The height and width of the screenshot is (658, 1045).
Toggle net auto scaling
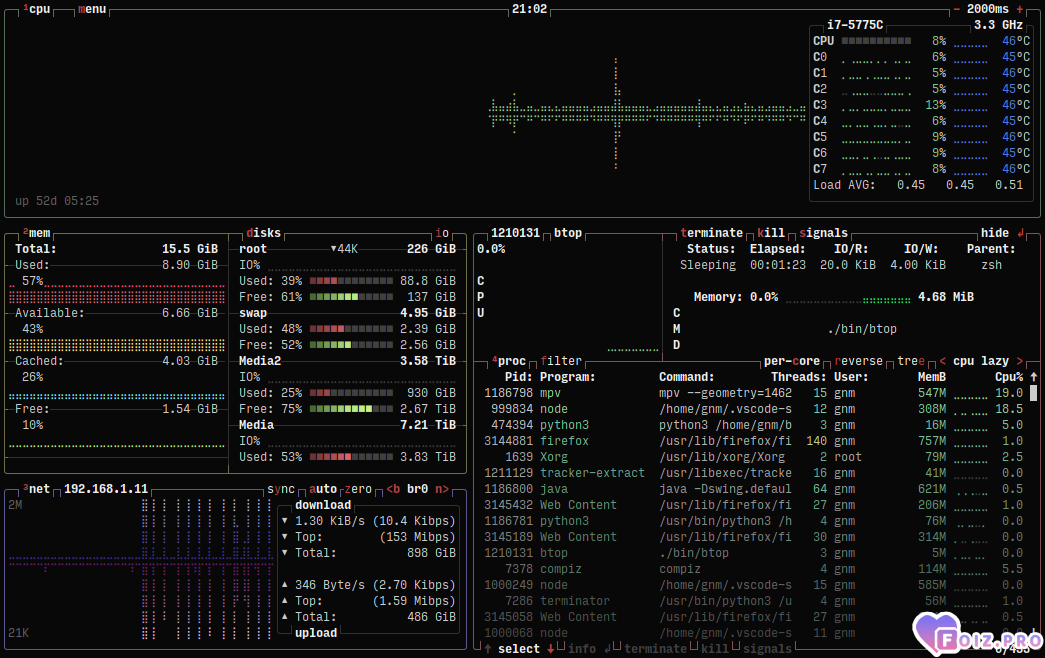pos(323,489)
